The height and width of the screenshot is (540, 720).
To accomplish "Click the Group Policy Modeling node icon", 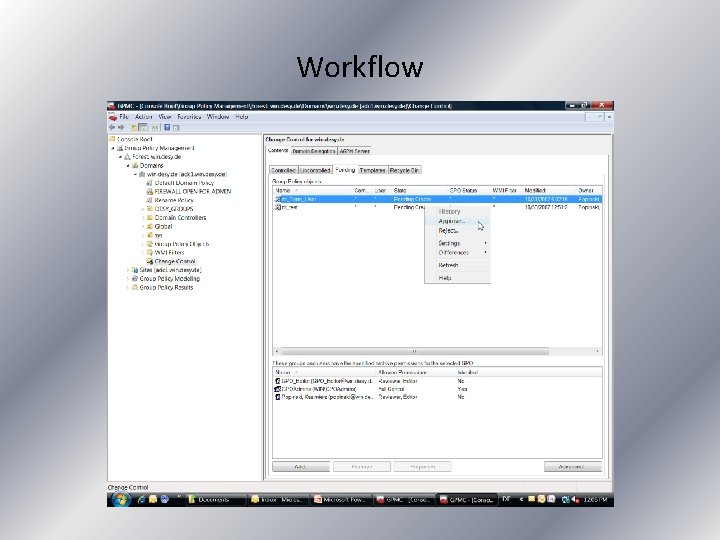I will [135, 279].
